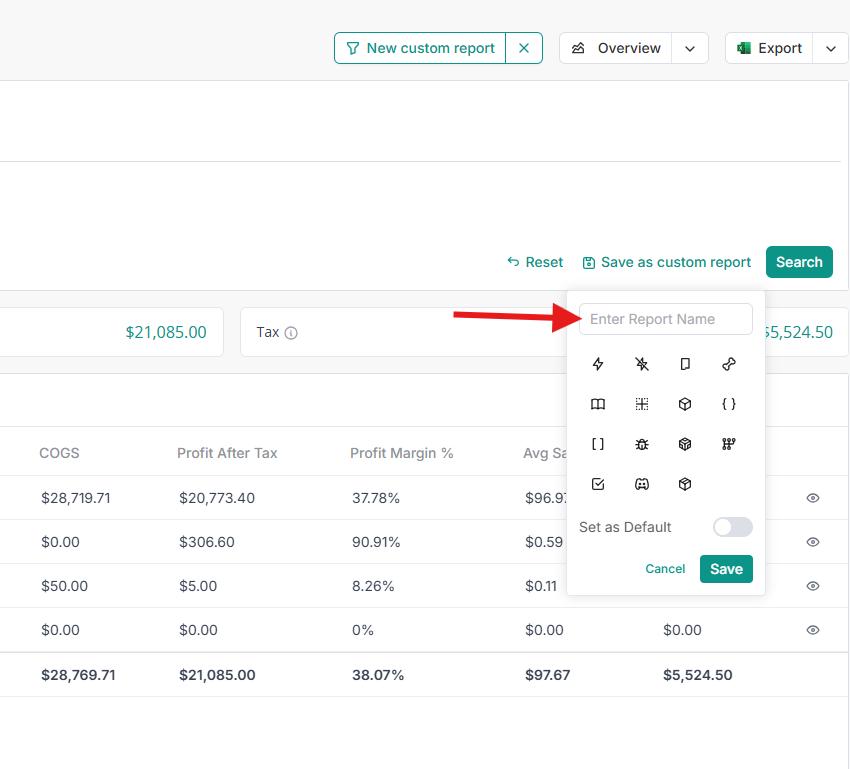The width and height of the screenshot is (850, 769).
Task: Select the bone icon for report
Action: point(729,364)
